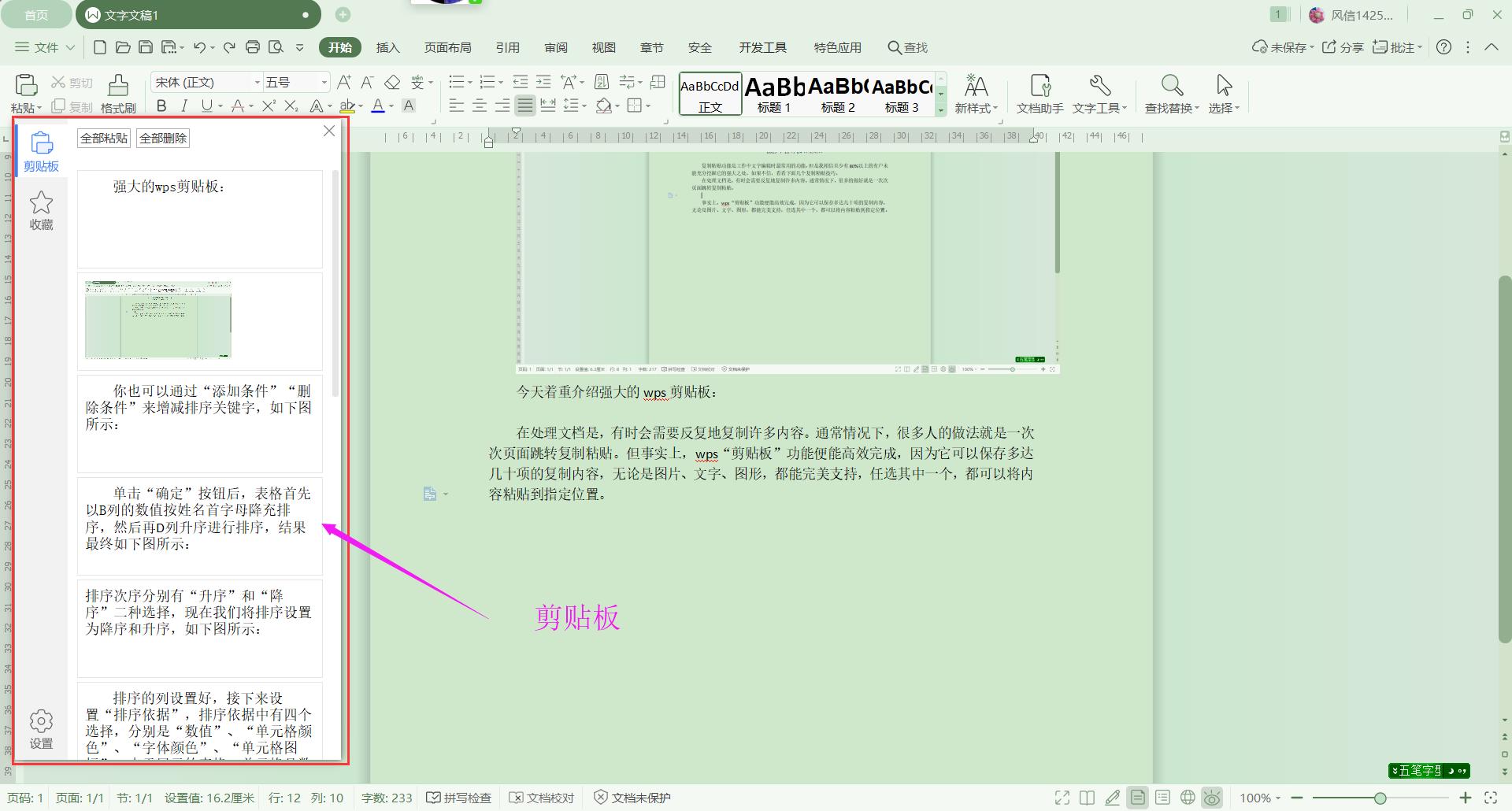This screenshot has width=1512, height=811.
Task: Switch to the Insert (插入) ribbon tab
Action: tap(387, 47)
